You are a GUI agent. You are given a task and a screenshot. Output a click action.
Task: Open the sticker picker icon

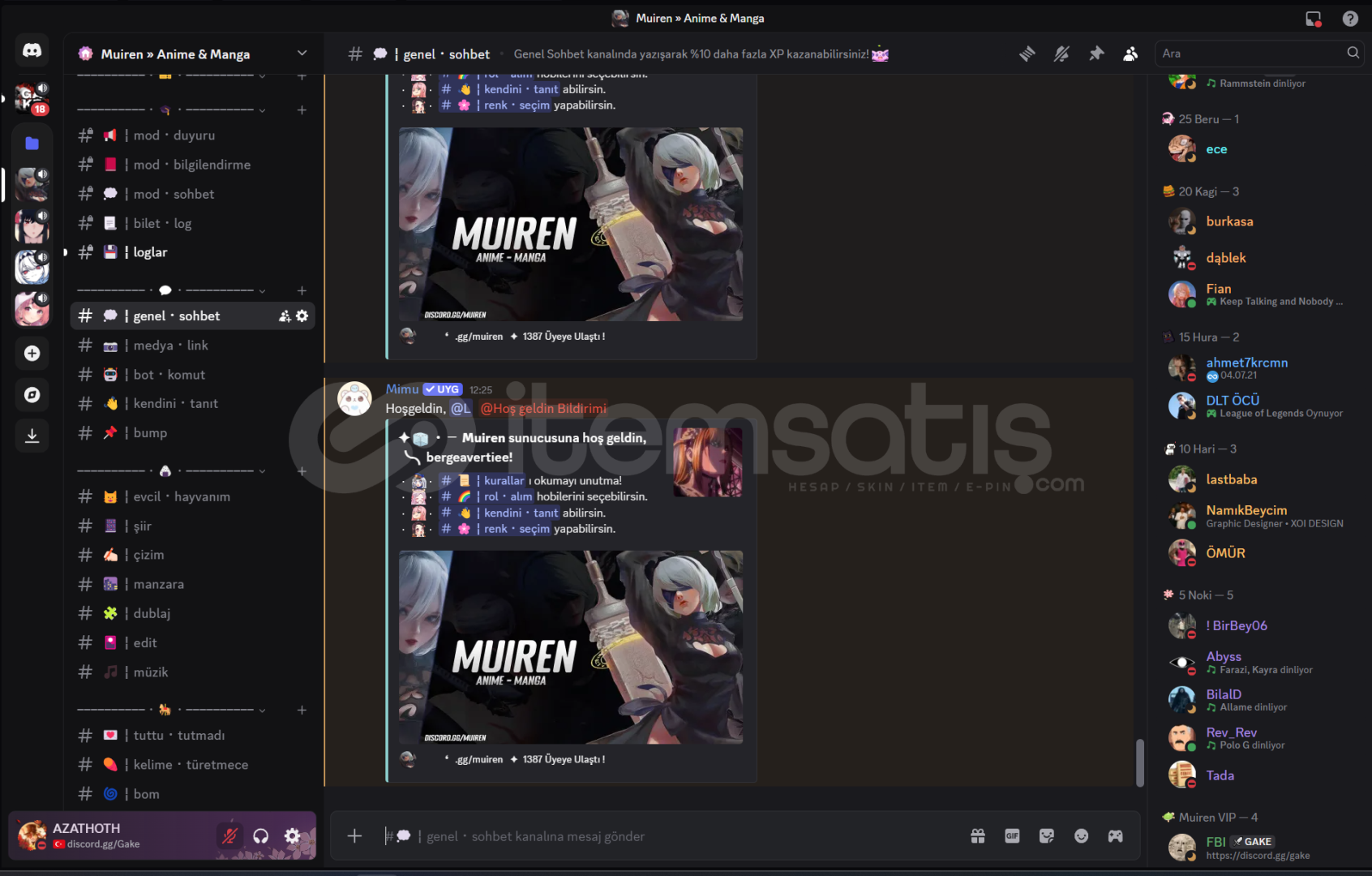(1047, 835)
